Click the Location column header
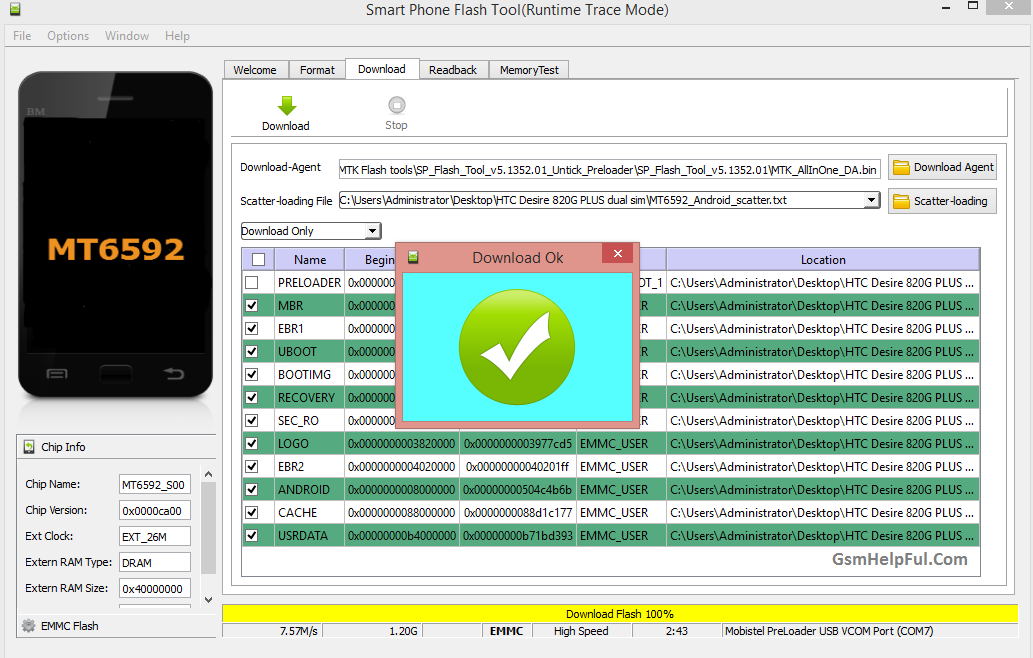 [x=823, y=260]
